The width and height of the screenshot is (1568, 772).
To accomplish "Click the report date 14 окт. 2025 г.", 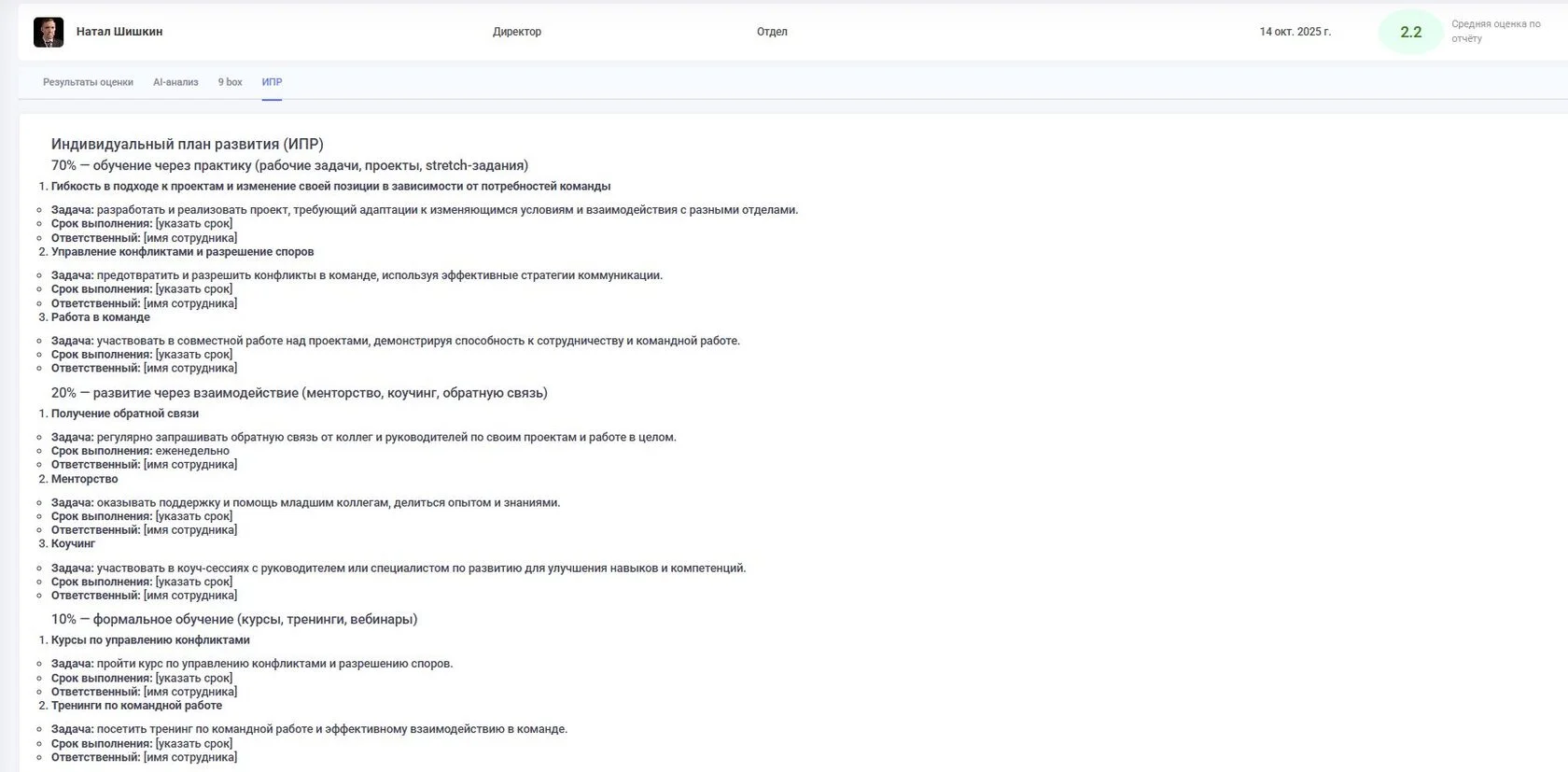I will click(1295, 32).
